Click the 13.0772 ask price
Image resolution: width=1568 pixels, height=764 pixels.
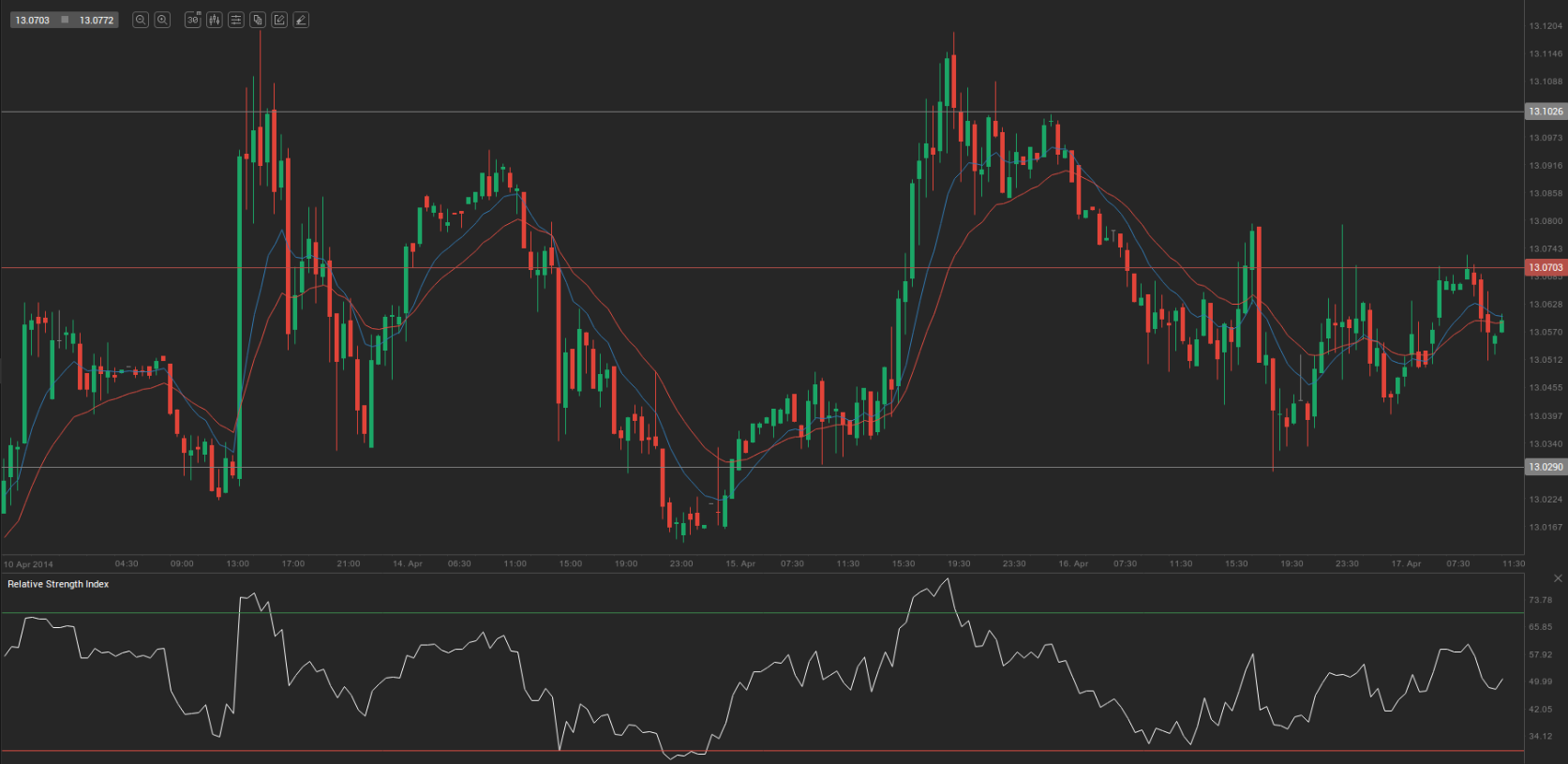97,20
